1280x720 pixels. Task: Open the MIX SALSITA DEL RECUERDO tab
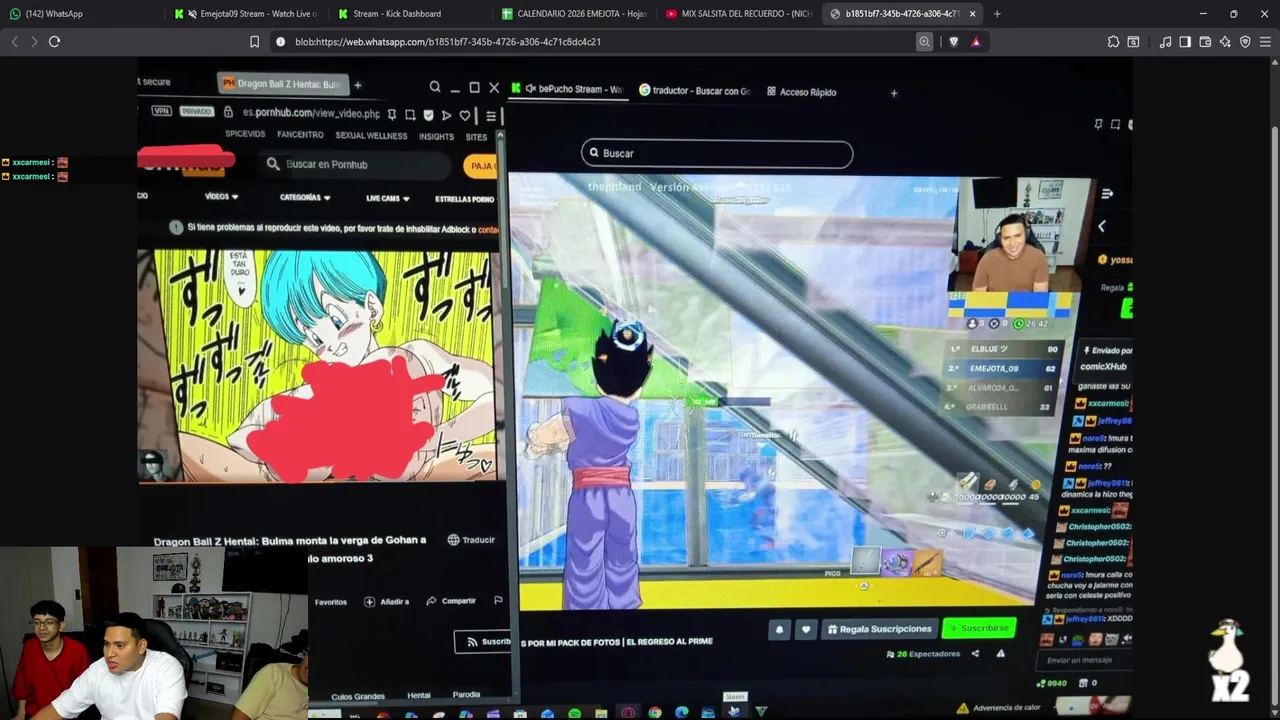click(740, 14)
